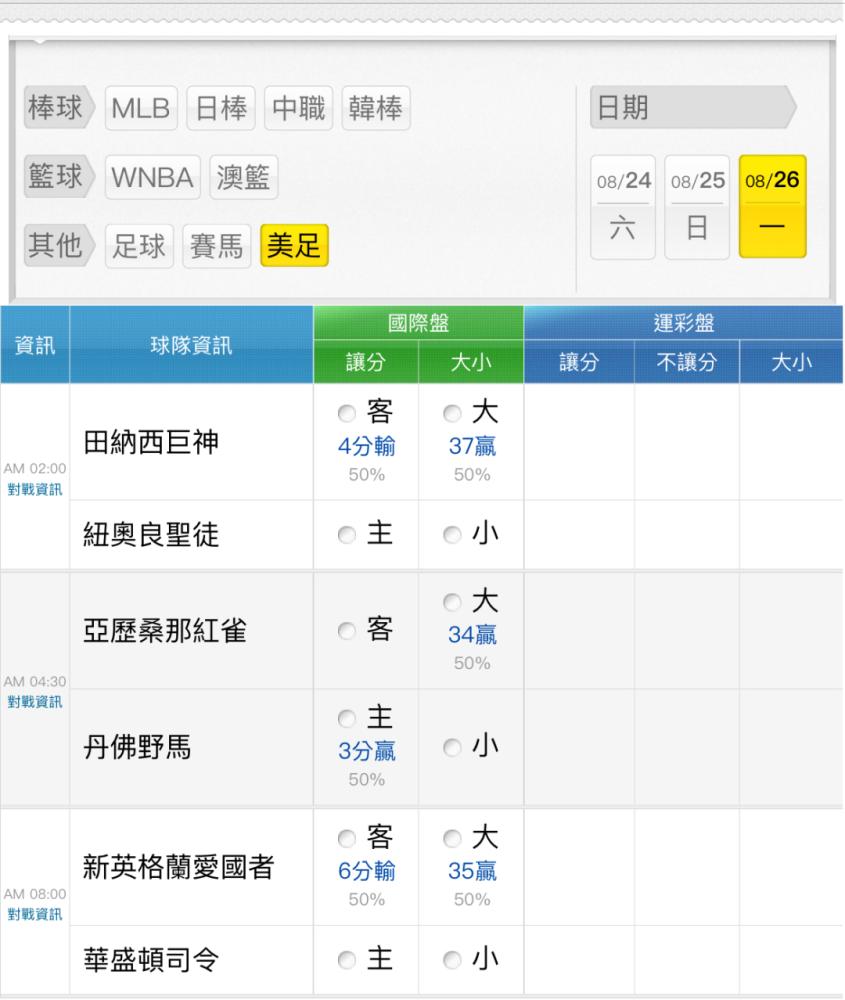Select 大 over for 亞歷桑那紅雀 game
Viewport: 845px width, 1000px height.
[452, 602]
